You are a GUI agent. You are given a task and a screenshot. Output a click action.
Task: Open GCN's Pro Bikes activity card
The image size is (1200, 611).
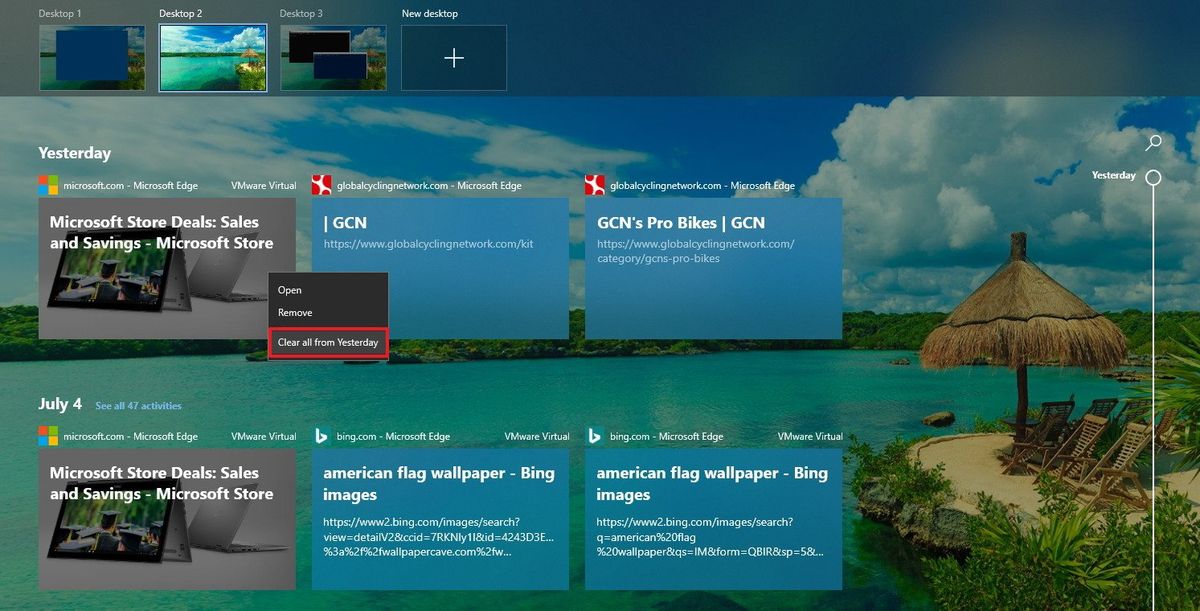click(714, 268)
